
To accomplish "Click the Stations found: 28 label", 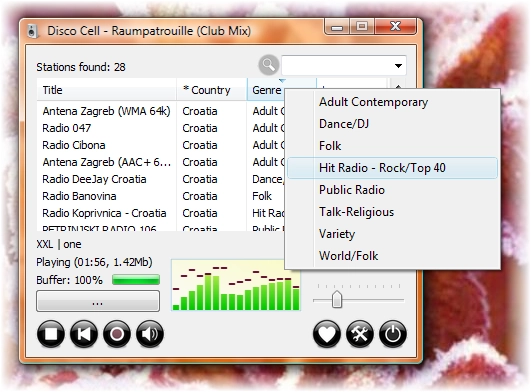I will pos(81,67).
